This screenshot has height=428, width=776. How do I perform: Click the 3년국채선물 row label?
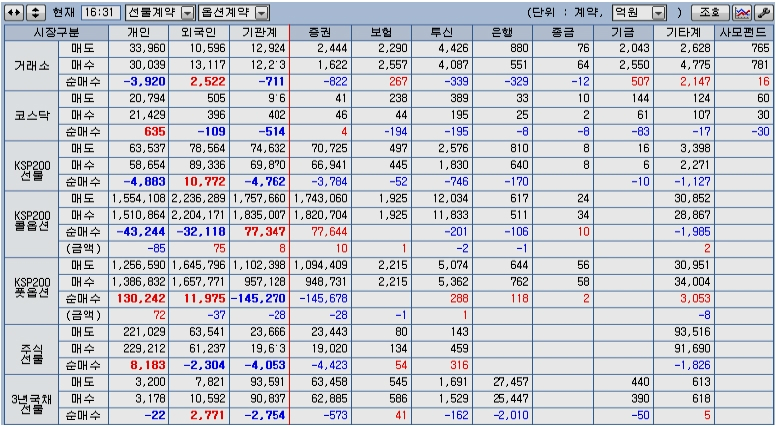(x=31, y=399)
